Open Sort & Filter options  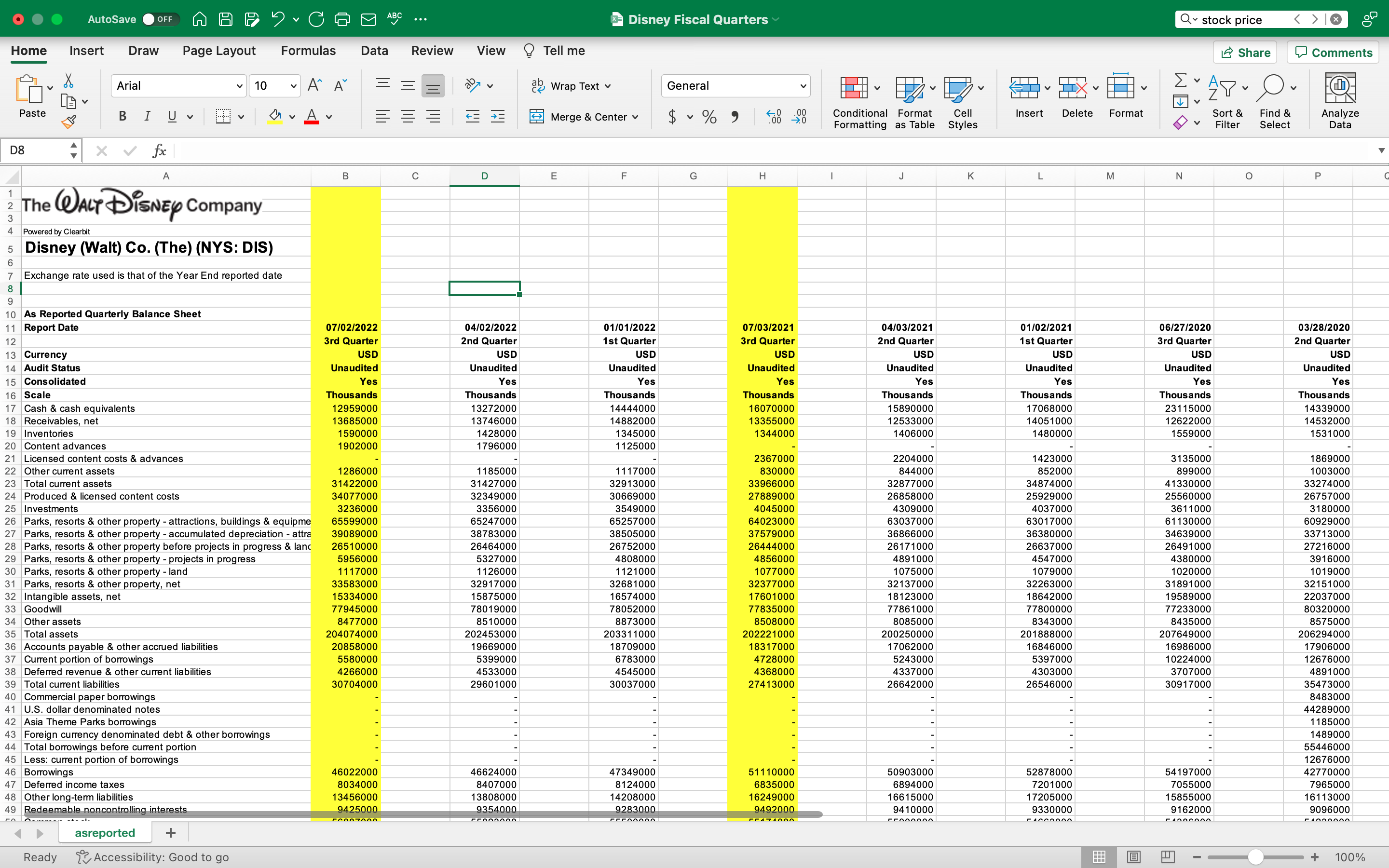(x=1226, y=100)
